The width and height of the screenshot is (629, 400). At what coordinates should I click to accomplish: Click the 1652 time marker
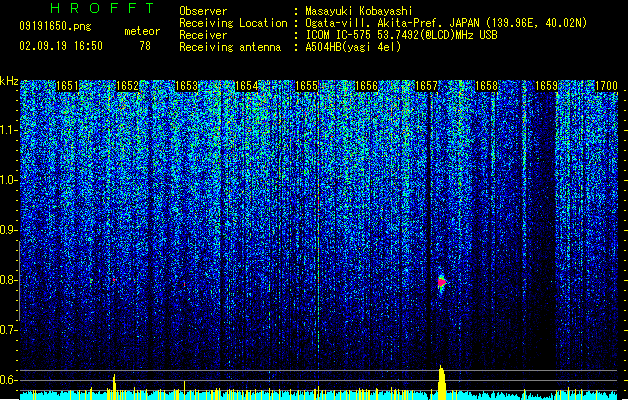click(x=127, y=86)
